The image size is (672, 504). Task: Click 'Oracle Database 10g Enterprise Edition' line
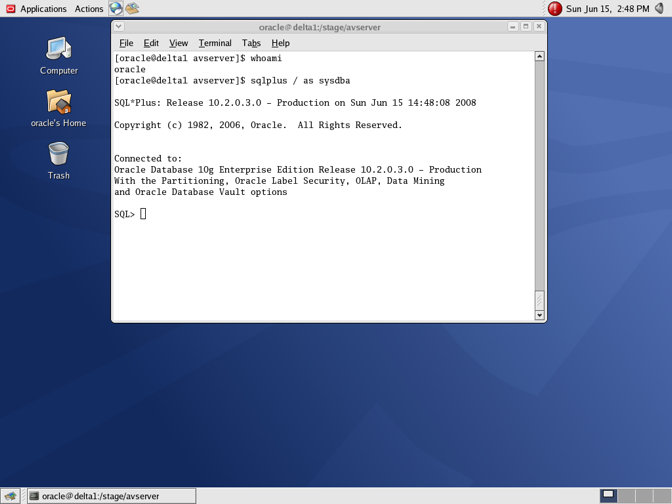click(x=298, y=170)
